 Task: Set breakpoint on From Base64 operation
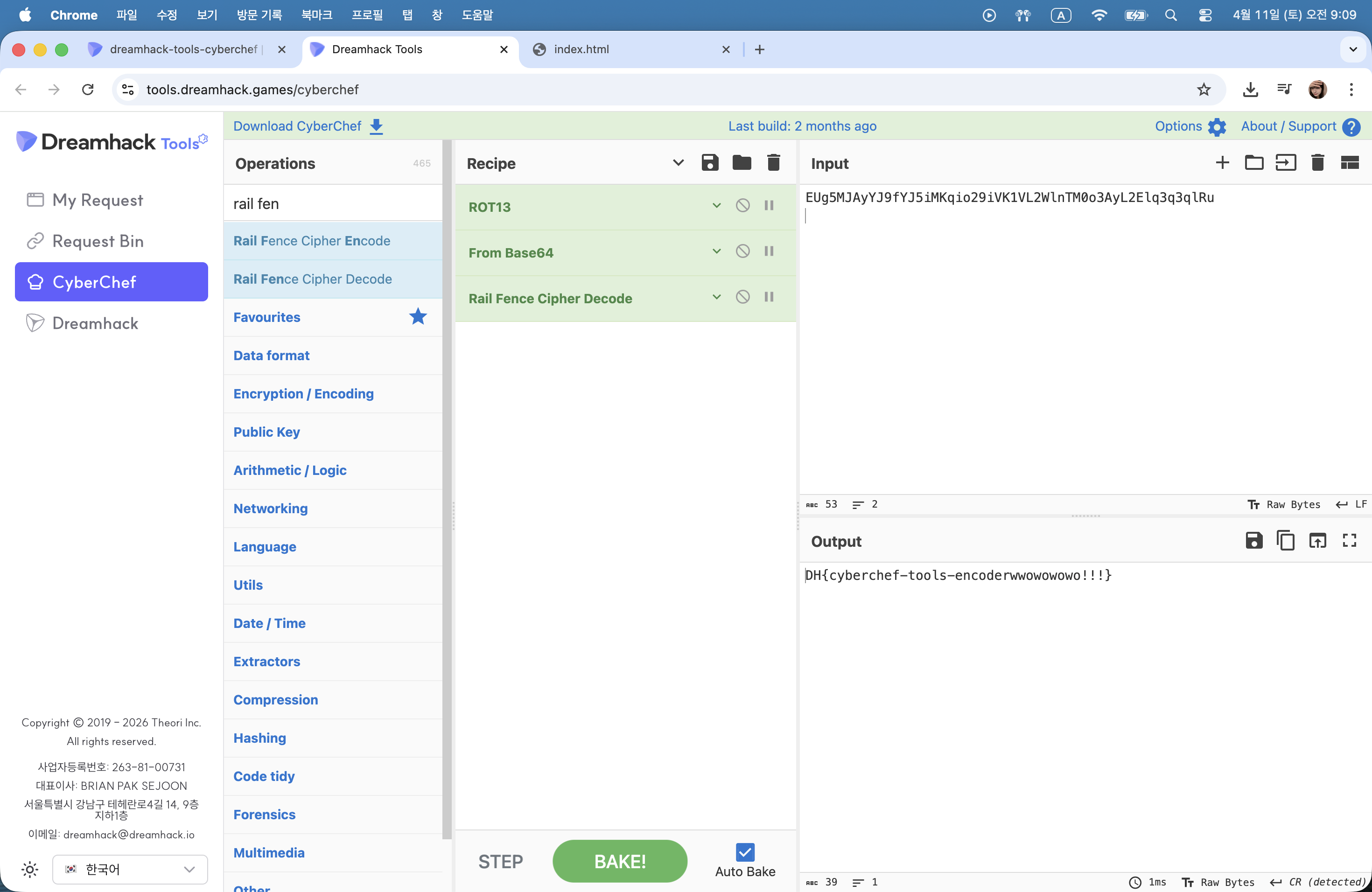tap(769, 251)
